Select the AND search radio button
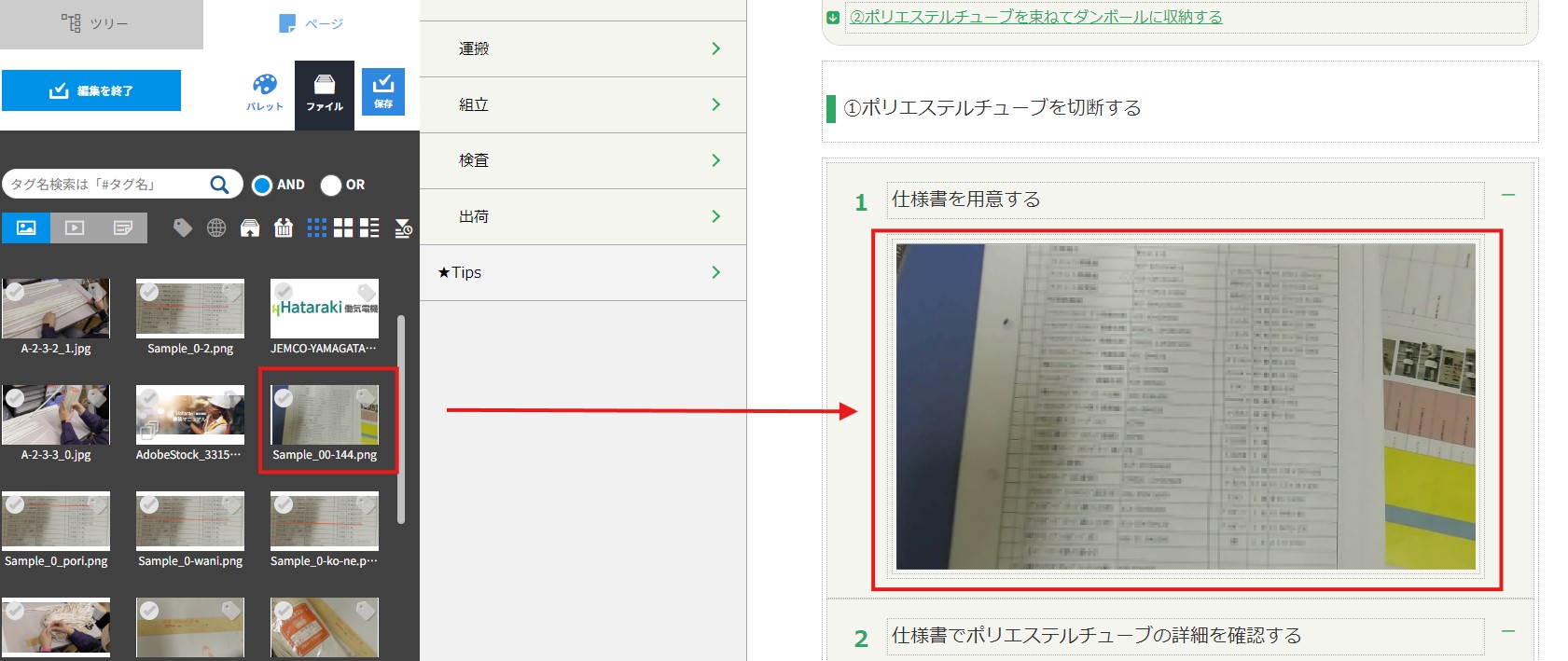Viewport: 1568px width, 661px height. point(262,185)
